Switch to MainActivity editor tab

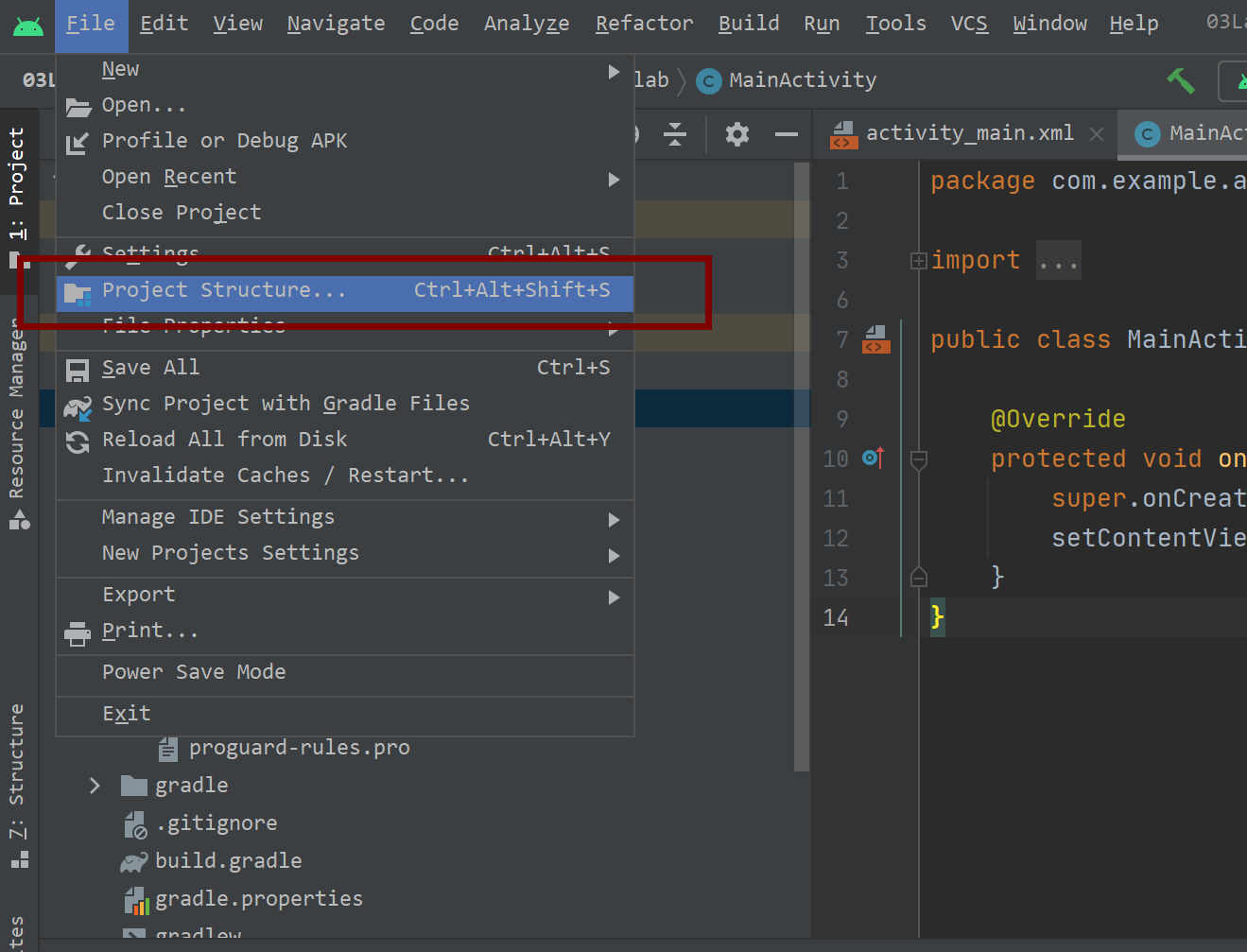[1185, 134]
